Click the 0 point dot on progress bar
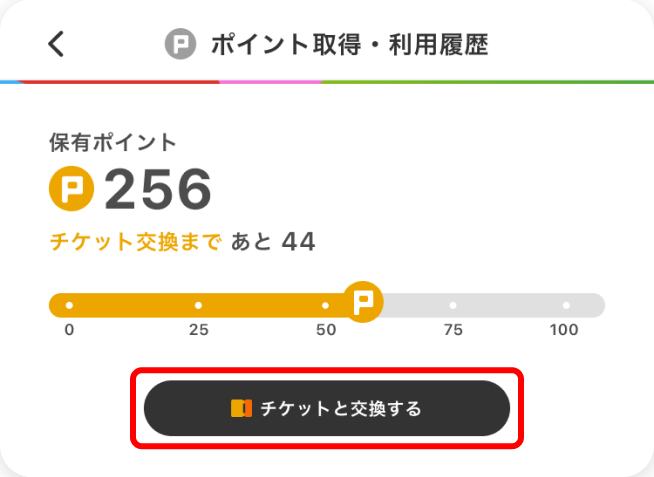654x477 pixels. 69,306
